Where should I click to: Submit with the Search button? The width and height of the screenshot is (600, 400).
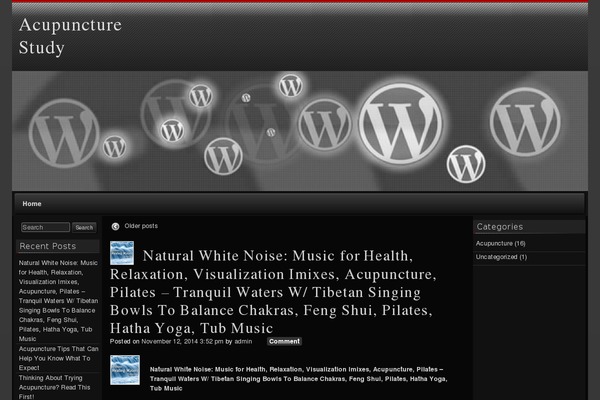84,227
